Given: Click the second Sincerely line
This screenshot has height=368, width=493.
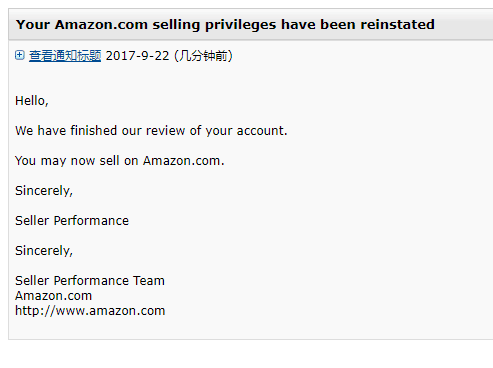Looking at the screenshot, I should click(x=44, y=251).
